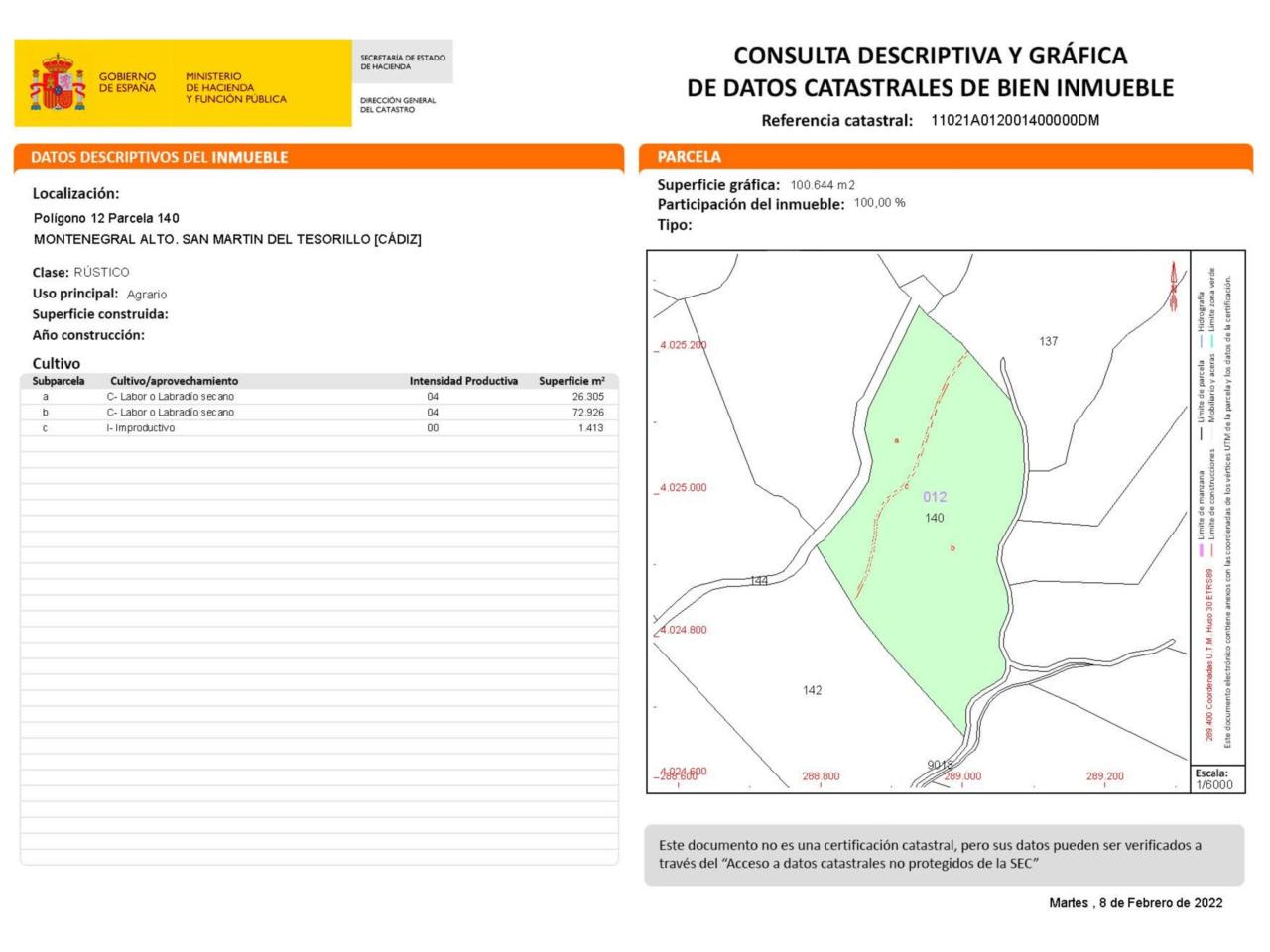Click the CONSULTA DESCRIPTIVA Y GRÁFICA title

930,55
